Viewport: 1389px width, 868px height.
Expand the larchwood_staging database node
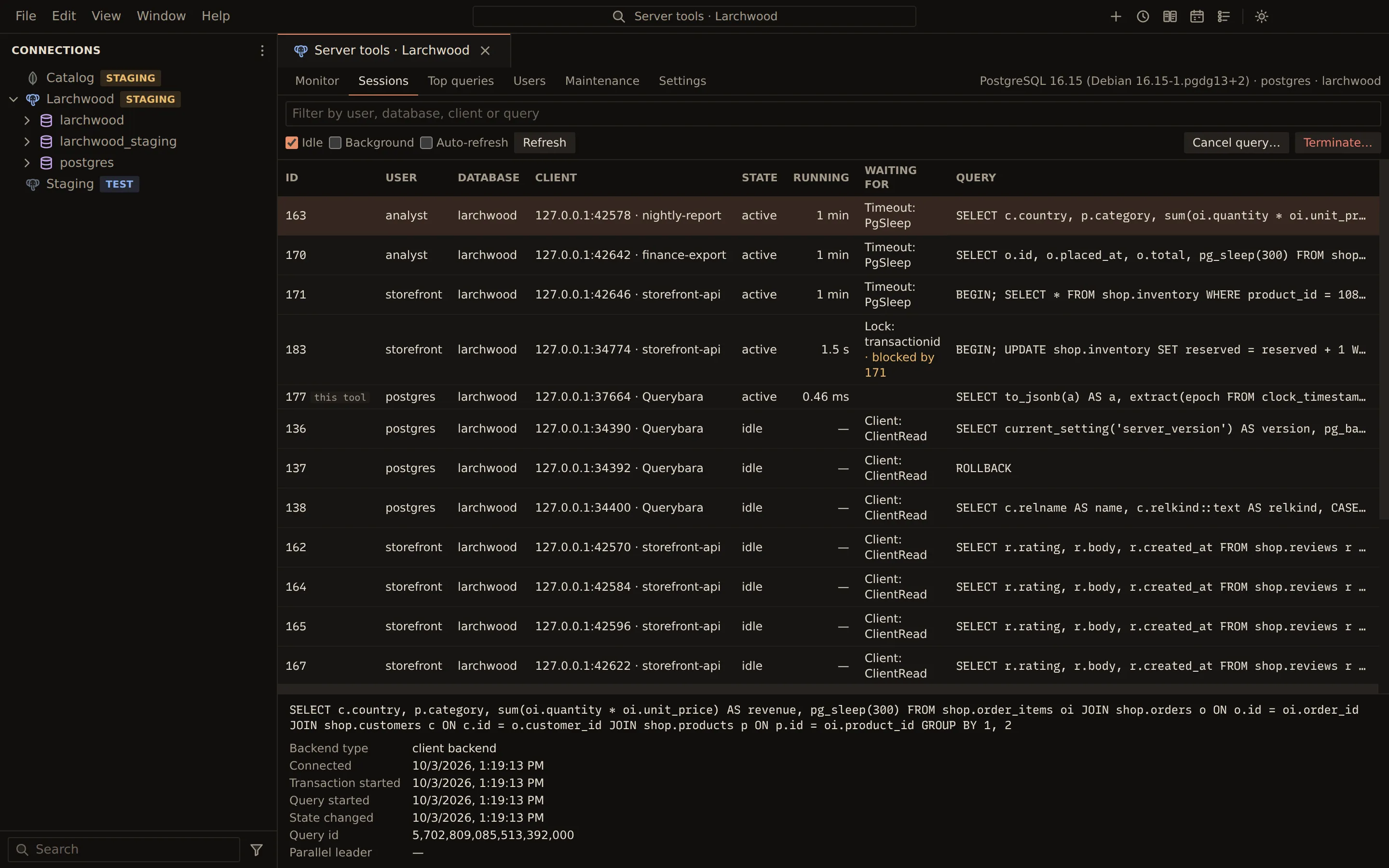(x=27, y=142)
